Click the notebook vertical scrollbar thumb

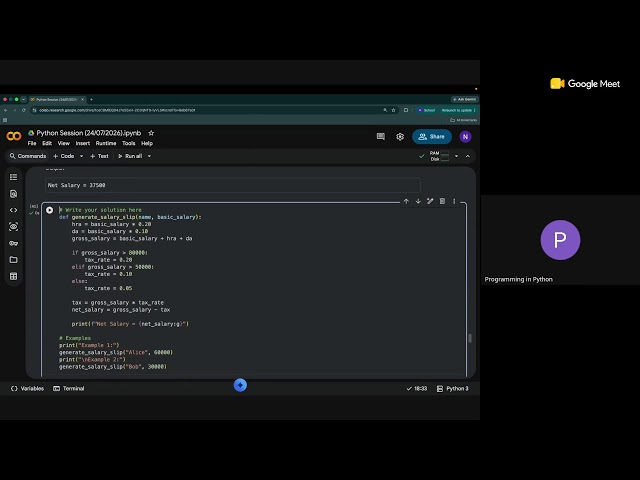(x=470, y=338)
